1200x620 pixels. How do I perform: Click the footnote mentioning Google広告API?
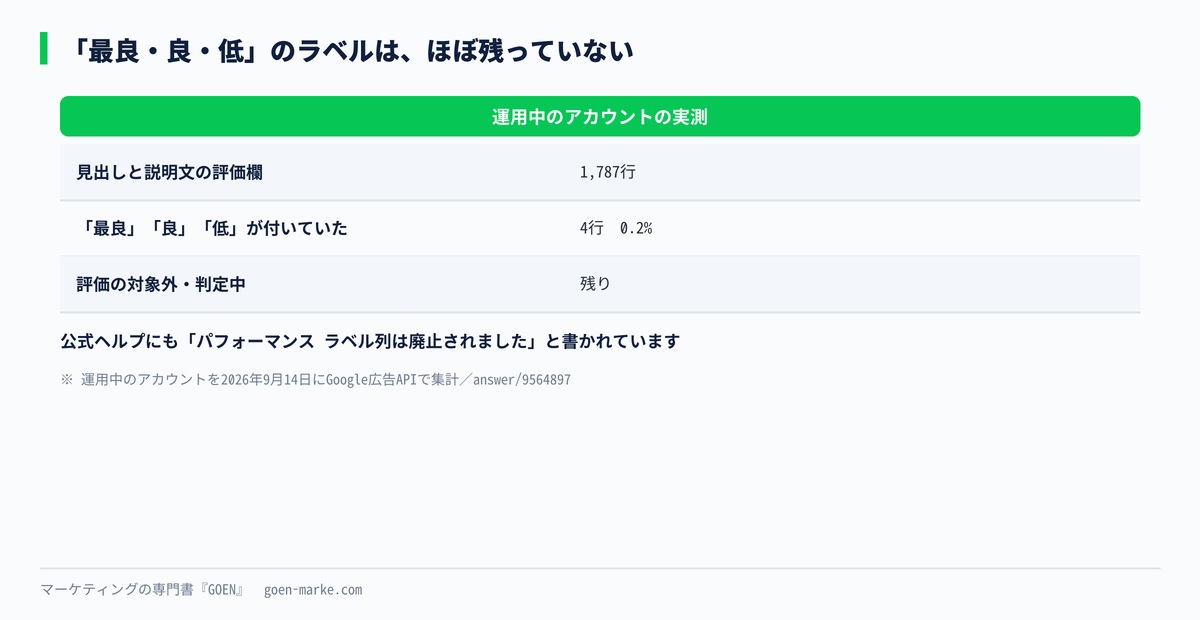(x=316, y=380)
